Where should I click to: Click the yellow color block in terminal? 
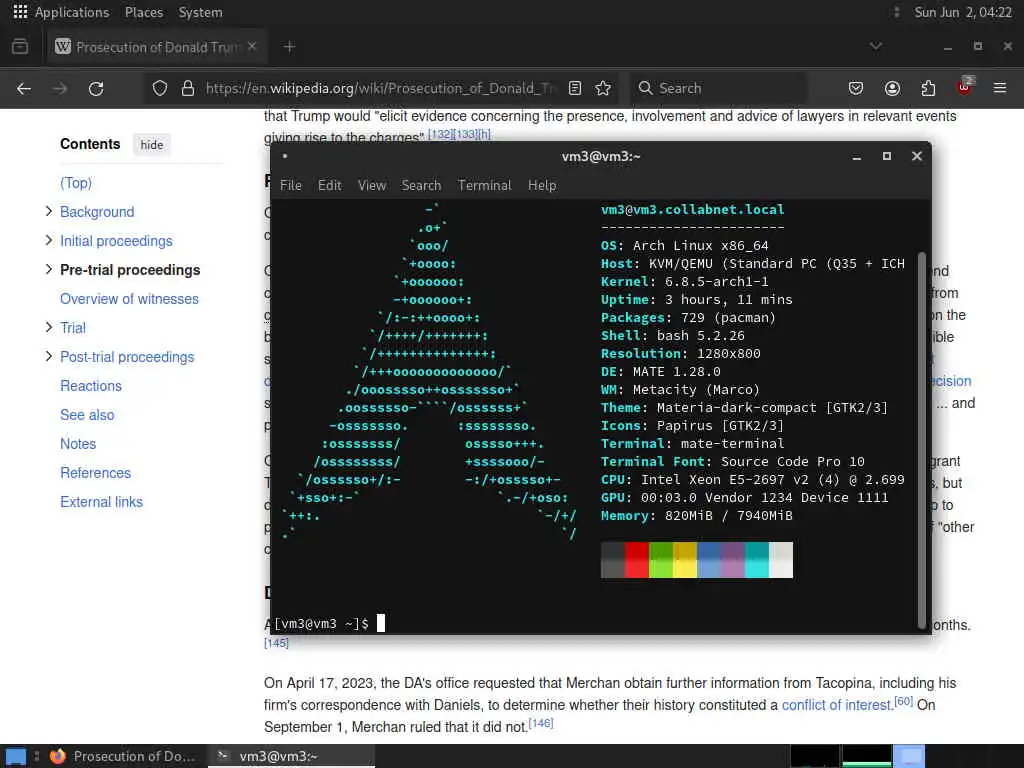tap(685, 560)
